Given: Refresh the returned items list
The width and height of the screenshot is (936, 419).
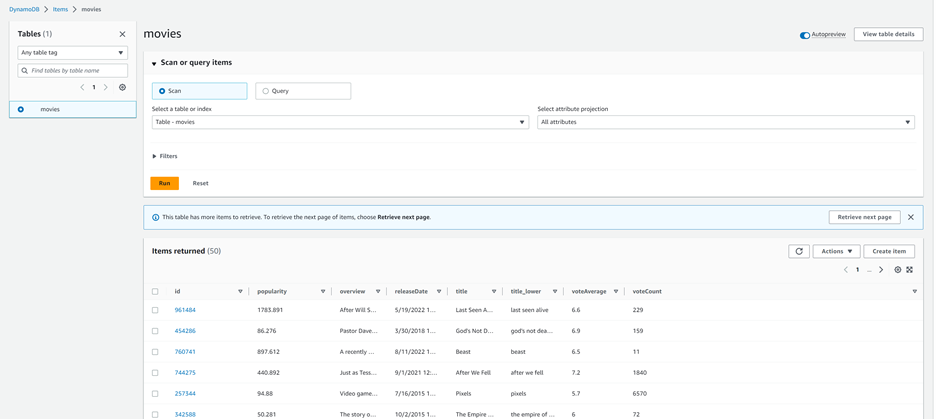Looking at the screenshot, I should (799, 251).
